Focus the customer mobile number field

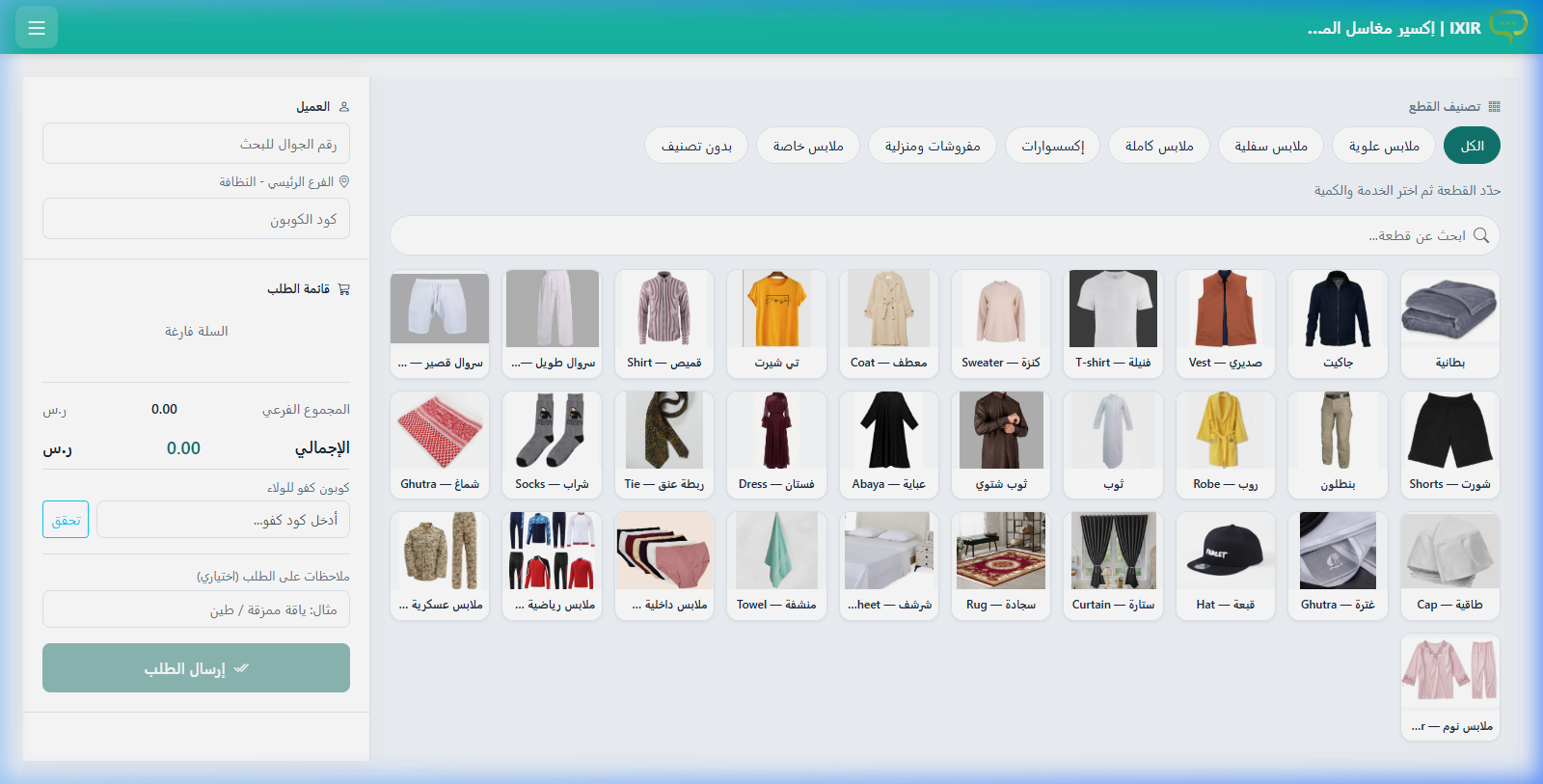196,144
